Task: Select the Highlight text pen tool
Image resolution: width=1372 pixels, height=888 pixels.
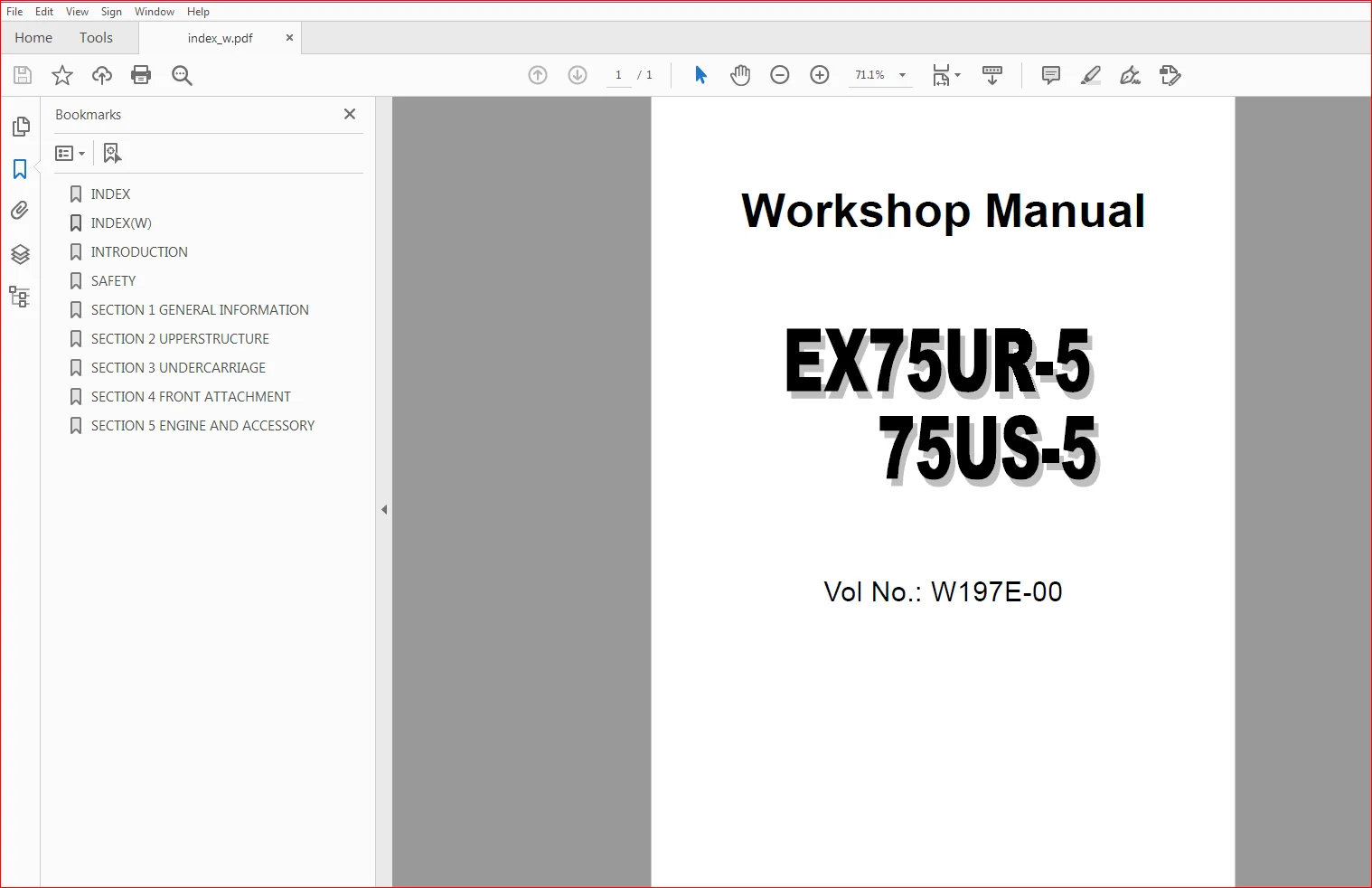Action: click(x=1091, y=75)
